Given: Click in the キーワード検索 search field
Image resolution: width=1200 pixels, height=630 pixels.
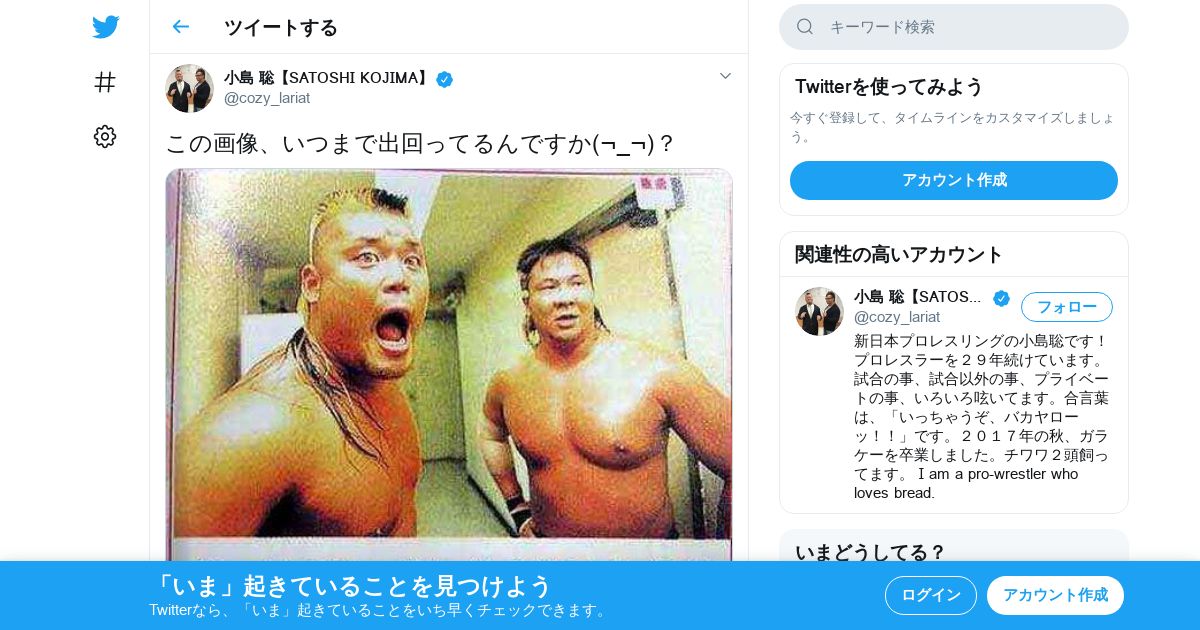Looking at the screenshot, I should tap(954, 27).
